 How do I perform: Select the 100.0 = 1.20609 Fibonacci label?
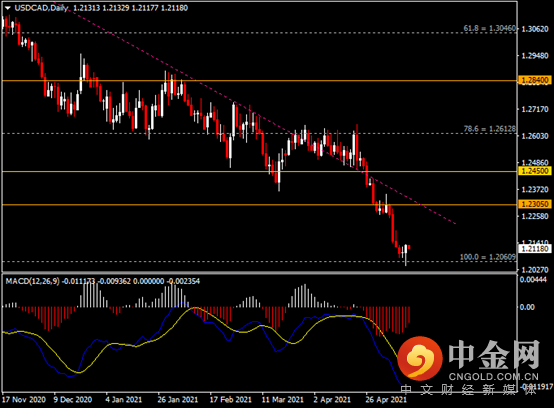tap(488, 257)
